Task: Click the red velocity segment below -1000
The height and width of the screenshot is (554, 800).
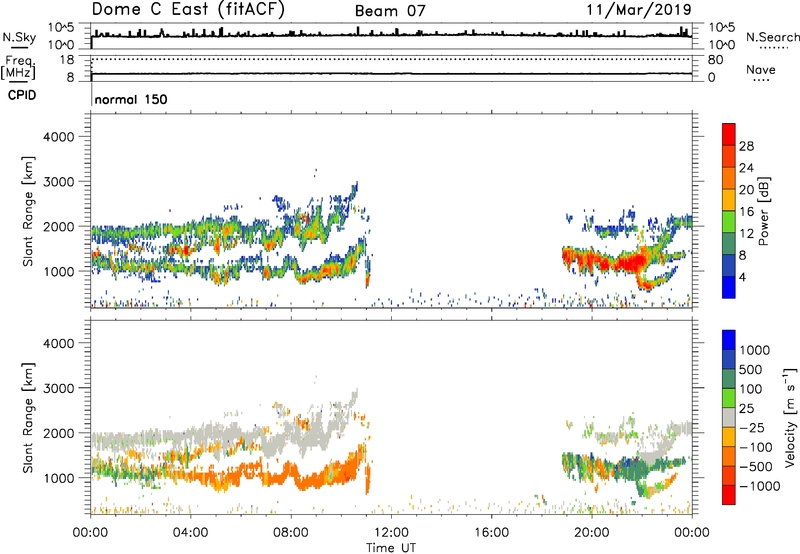Action: (x=729, y=495)
